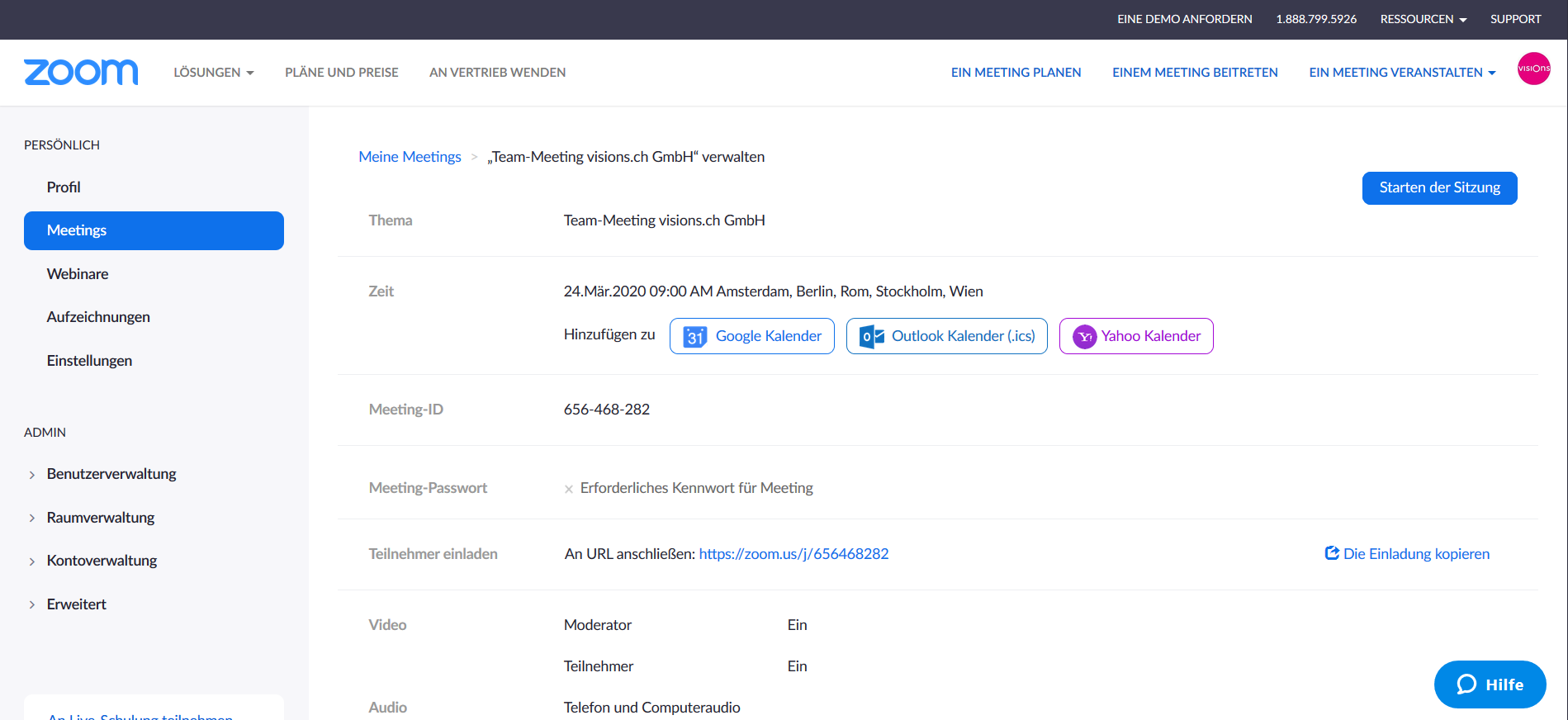Open Ein Meeting veranstalten dropdown

pos(1401,73)
